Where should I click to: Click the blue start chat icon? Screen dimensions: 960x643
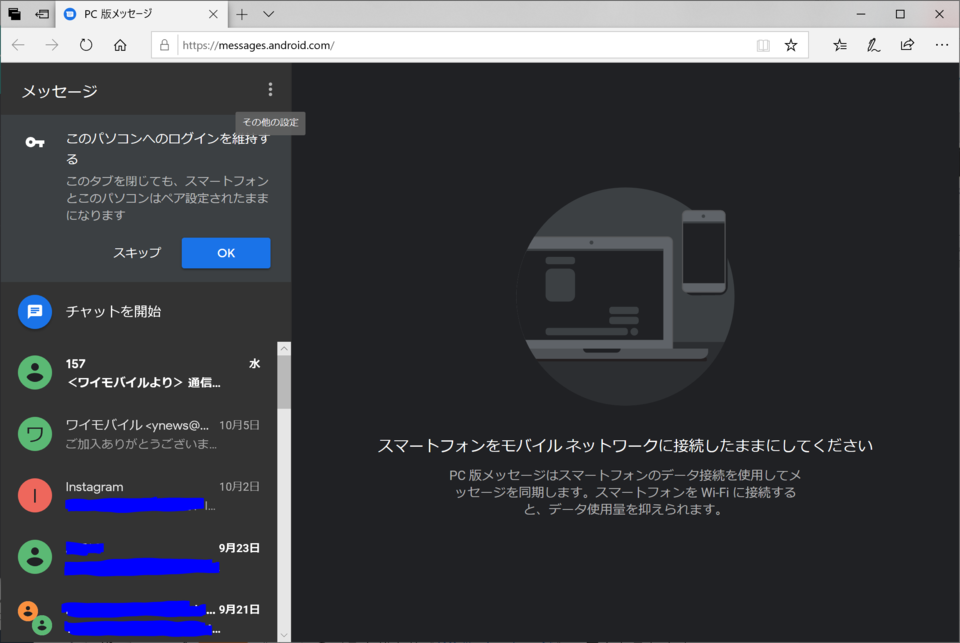tap(35, 312)
